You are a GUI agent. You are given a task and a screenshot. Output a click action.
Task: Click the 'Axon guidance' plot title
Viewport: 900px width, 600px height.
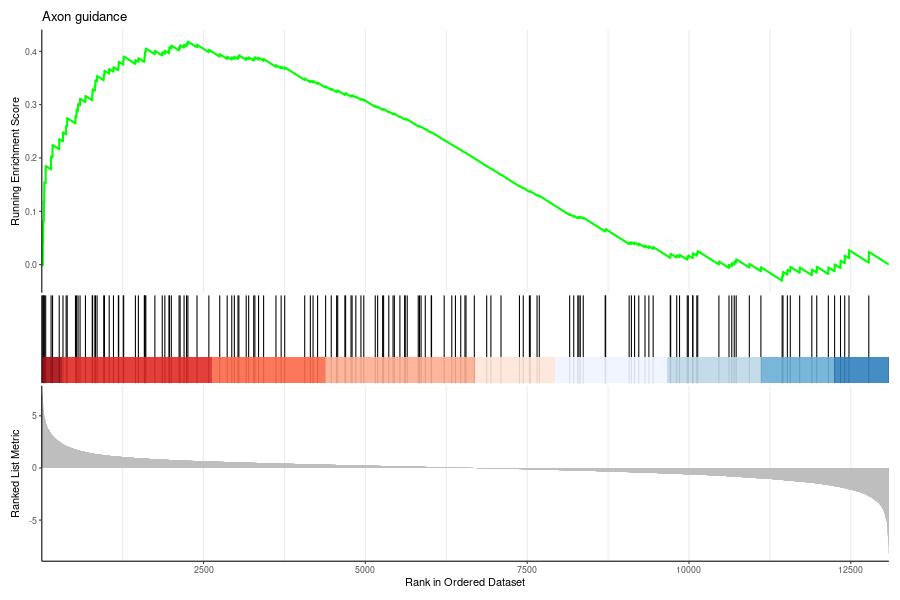coord(84,17)
